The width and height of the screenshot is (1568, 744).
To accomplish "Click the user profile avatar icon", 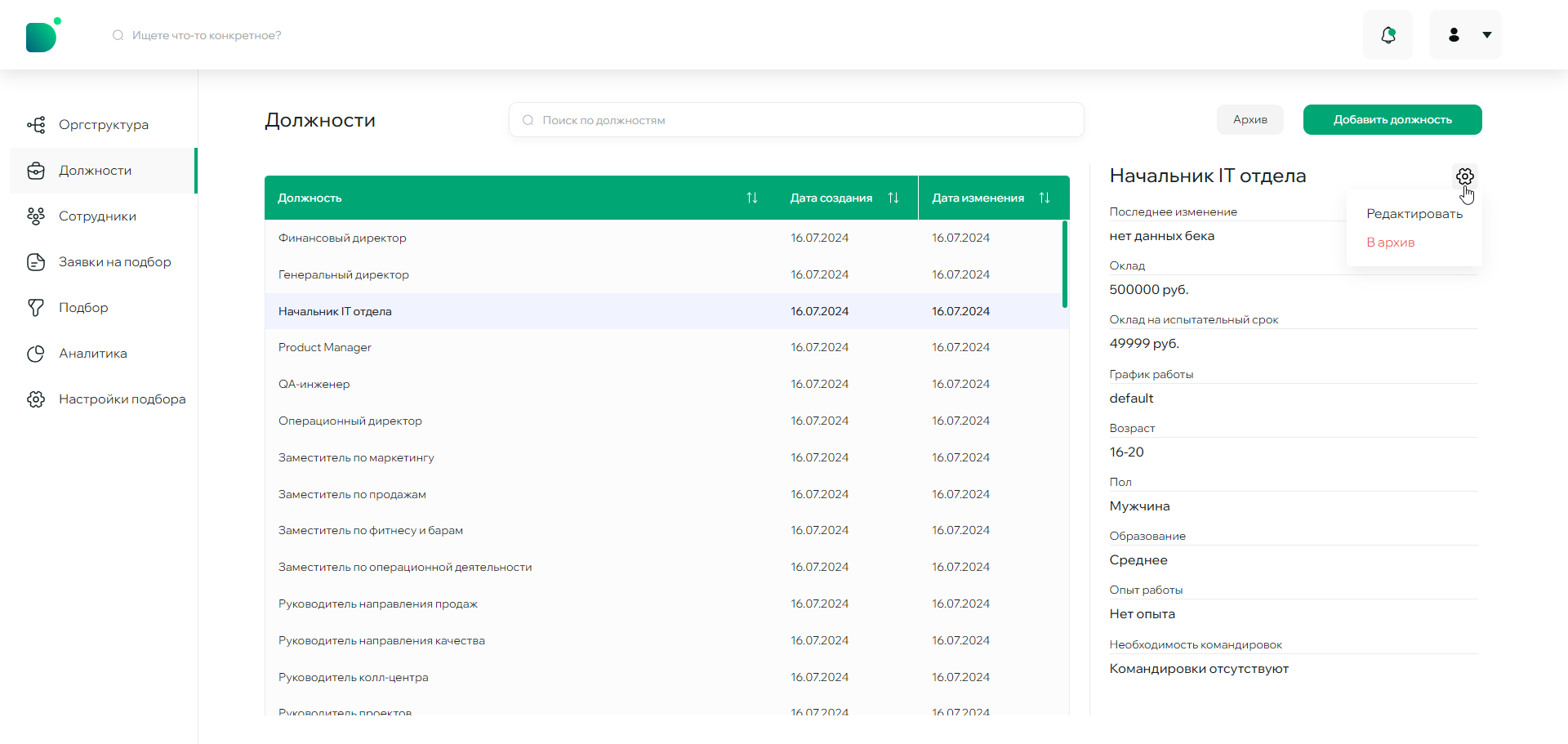I will pyautogui.click(x=1454, y=35).
